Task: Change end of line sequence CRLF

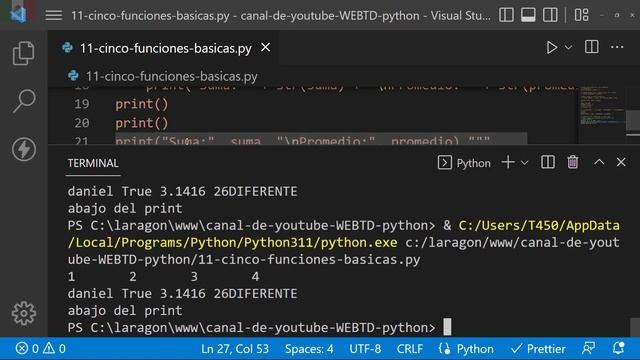Action: tap(409, 349)
